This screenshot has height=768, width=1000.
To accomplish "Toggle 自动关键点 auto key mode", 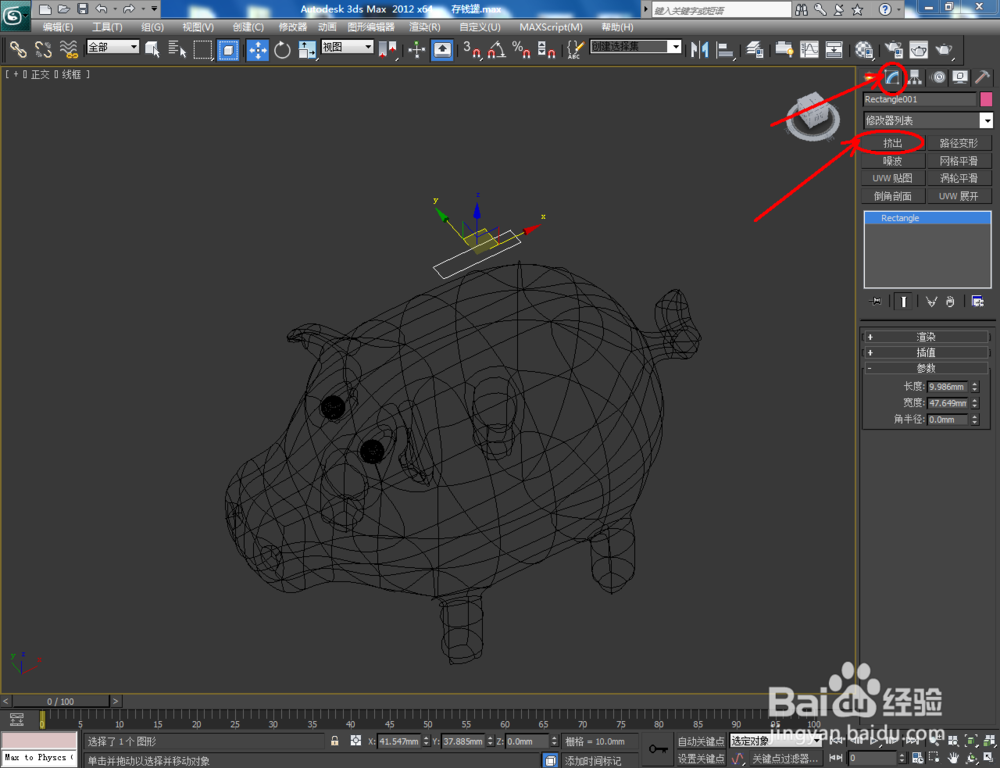I will coord(701,741).
